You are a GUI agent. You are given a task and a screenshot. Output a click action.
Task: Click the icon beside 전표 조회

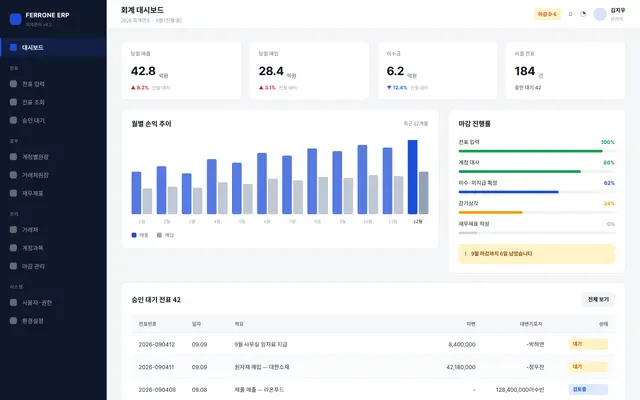click(13, 102)
